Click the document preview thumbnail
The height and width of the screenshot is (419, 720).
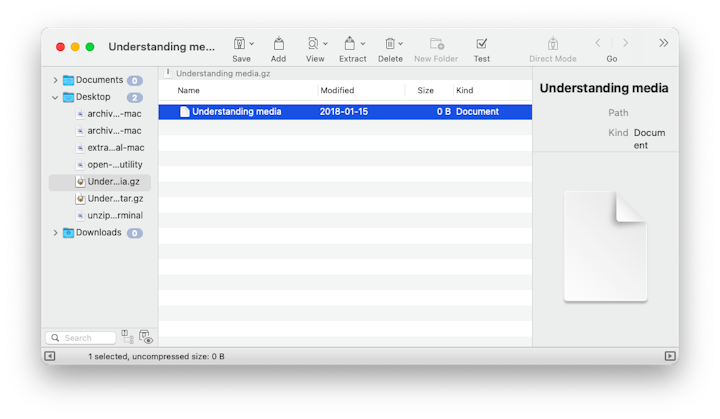coord(605,247)
